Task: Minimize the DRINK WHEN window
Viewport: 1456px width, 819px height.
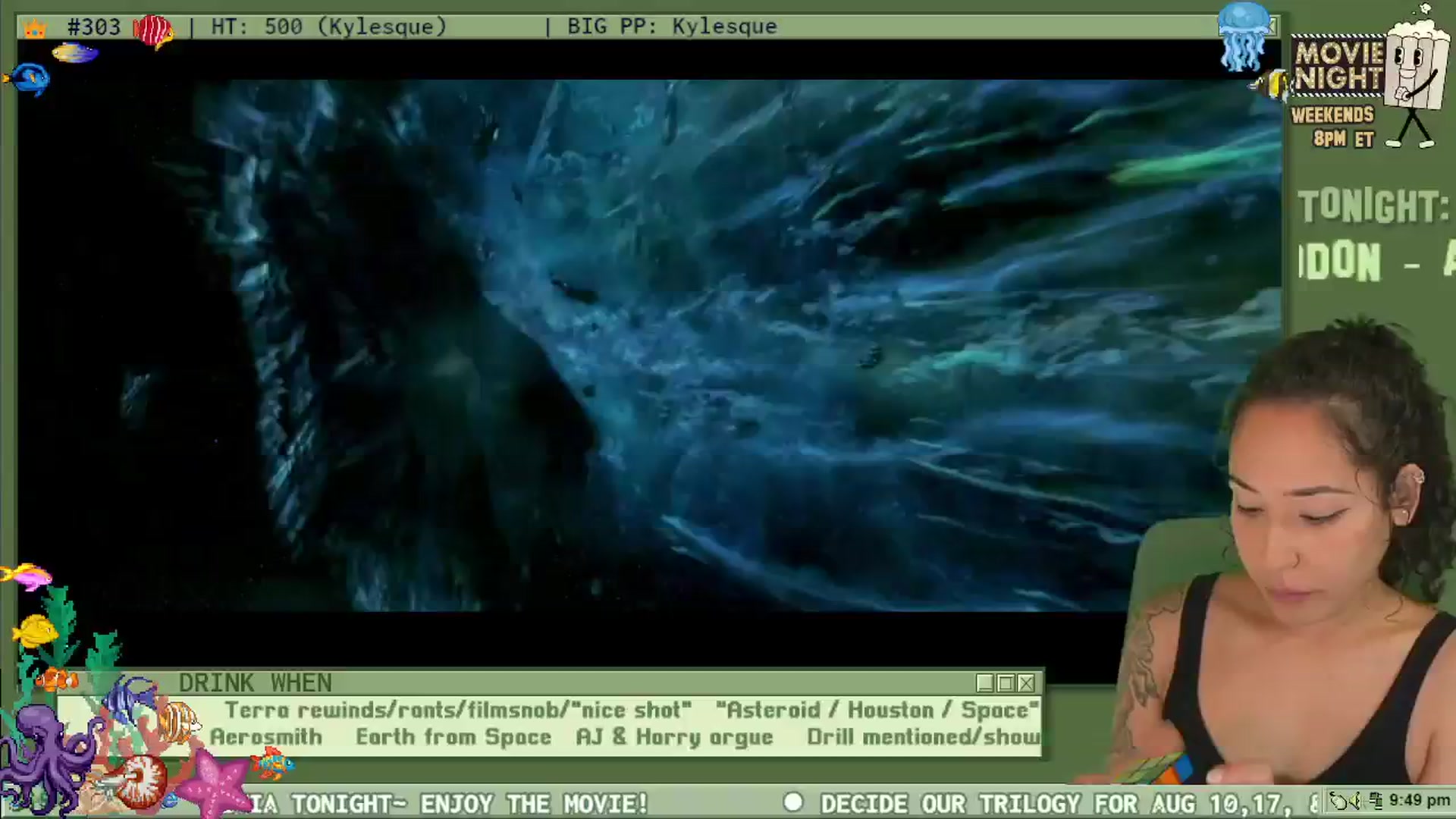Action: coord(985,683)
